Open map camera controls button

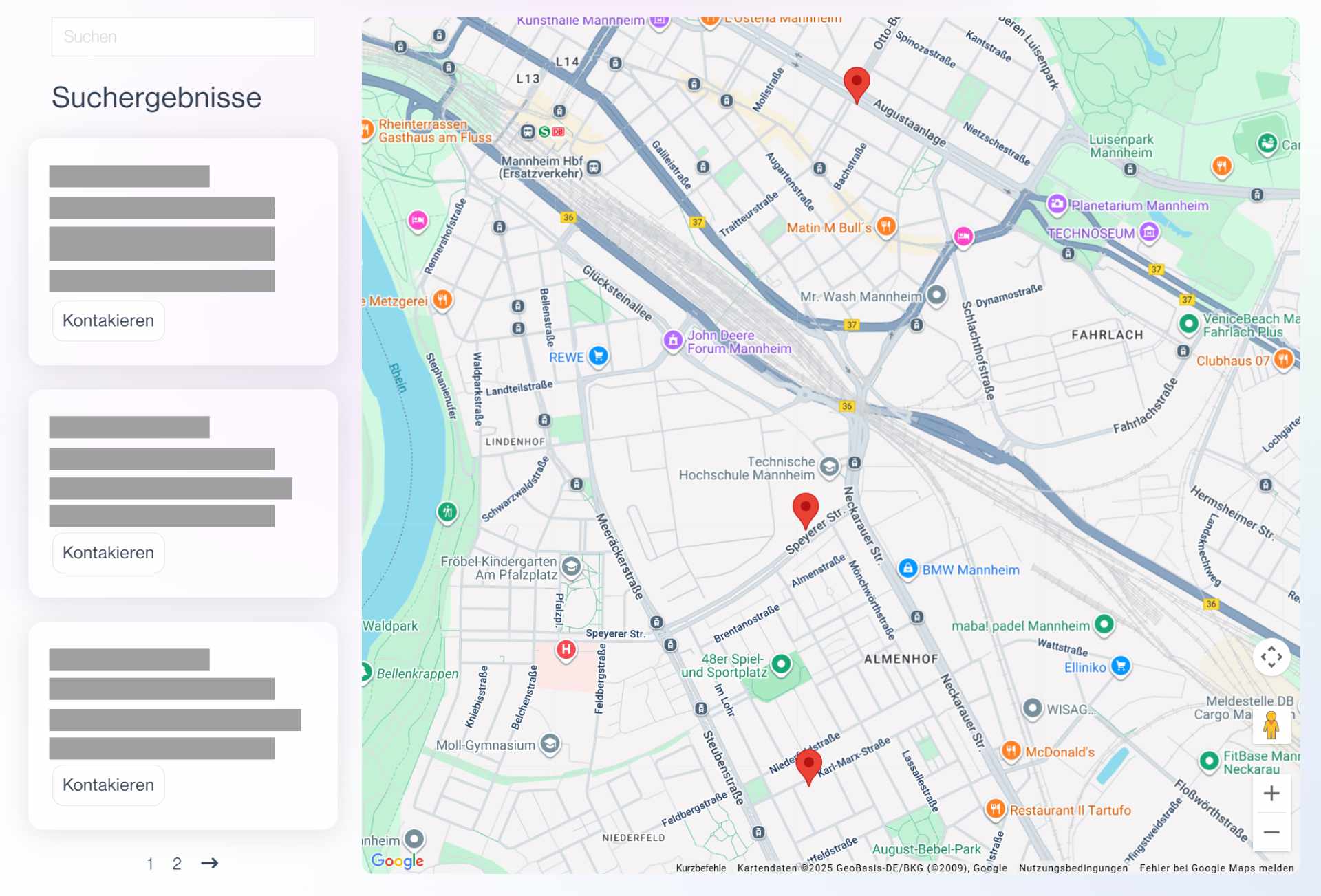click(x=1271, y=657)
